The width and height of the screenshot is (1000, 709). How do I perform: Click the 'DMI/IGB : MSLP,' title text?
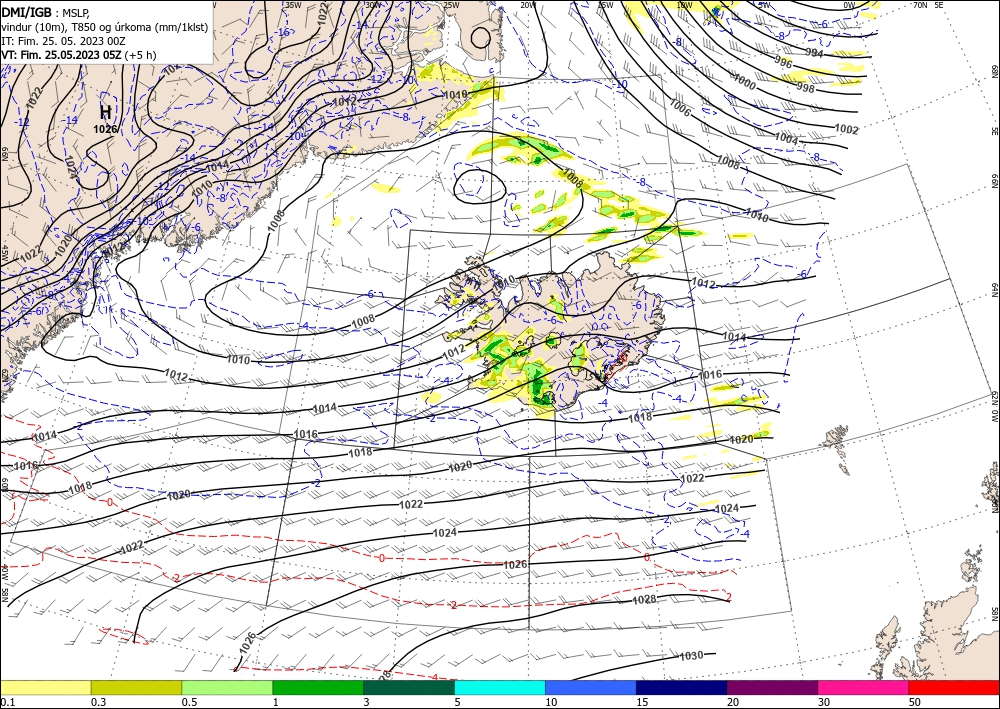coord(45,13)
